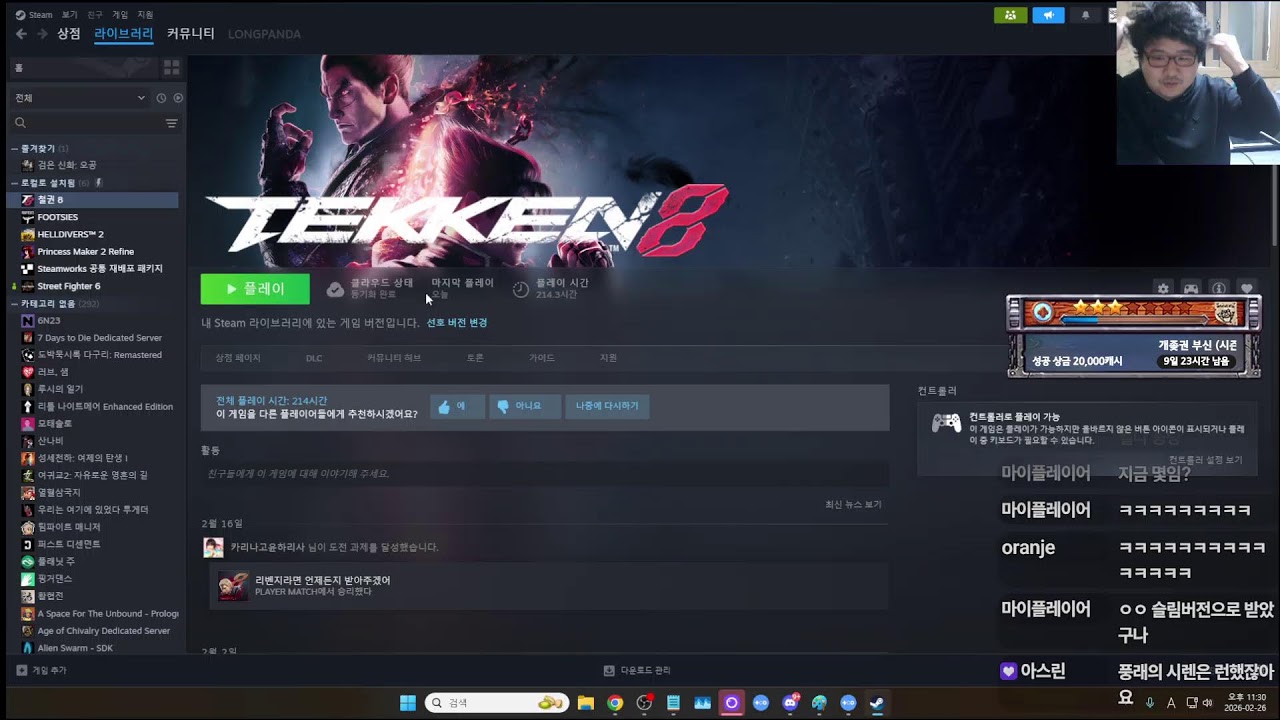The image size is (1280, 720).
Task: Click the 최신 뉴스 보기 link
Action: pyautogui.click(x=853, y=505)
